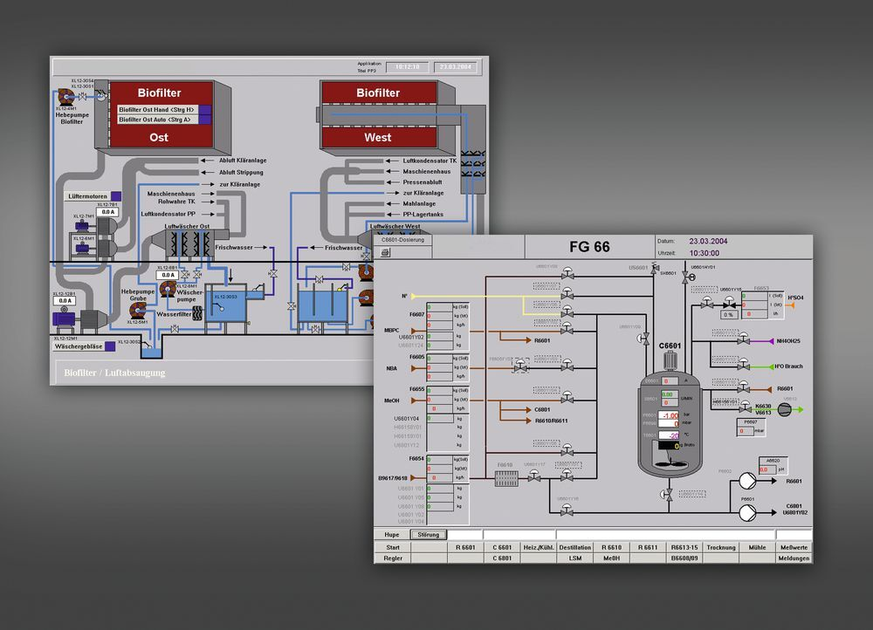Click the F6610 filter block icon
The image size is (873, 630).
click(504, 477)
